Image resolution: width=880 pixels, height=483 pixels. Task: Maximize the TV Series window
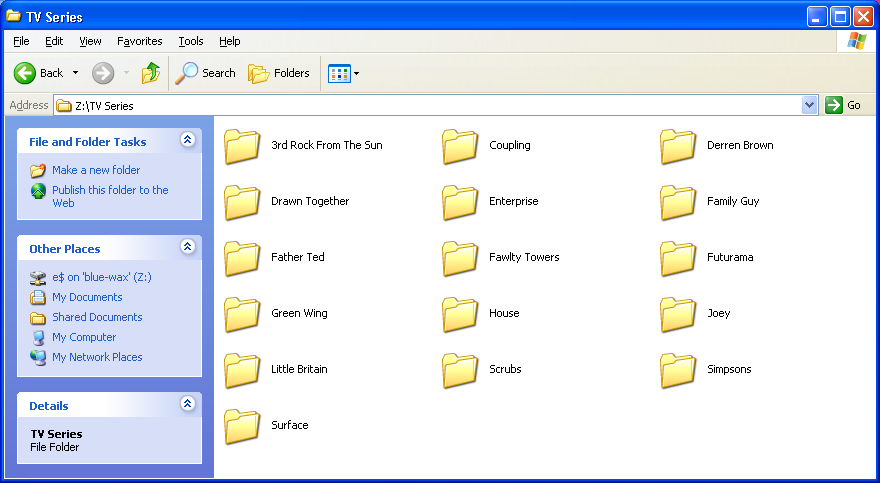[840, 17]
